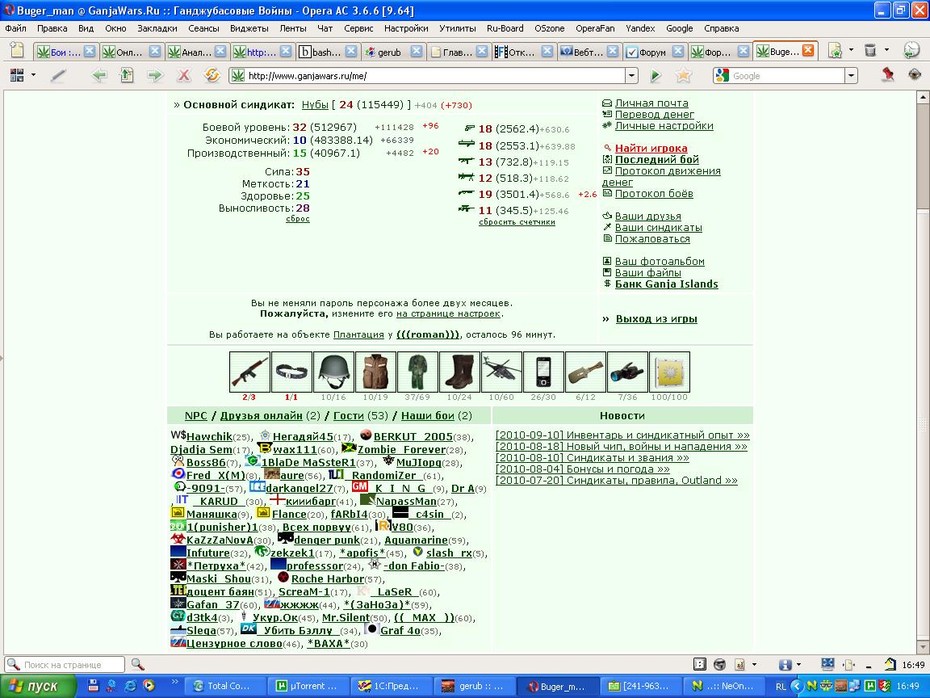Open the Личная почта link
The width and height of the screenshot is (930, 698).
tap(651, 103)
